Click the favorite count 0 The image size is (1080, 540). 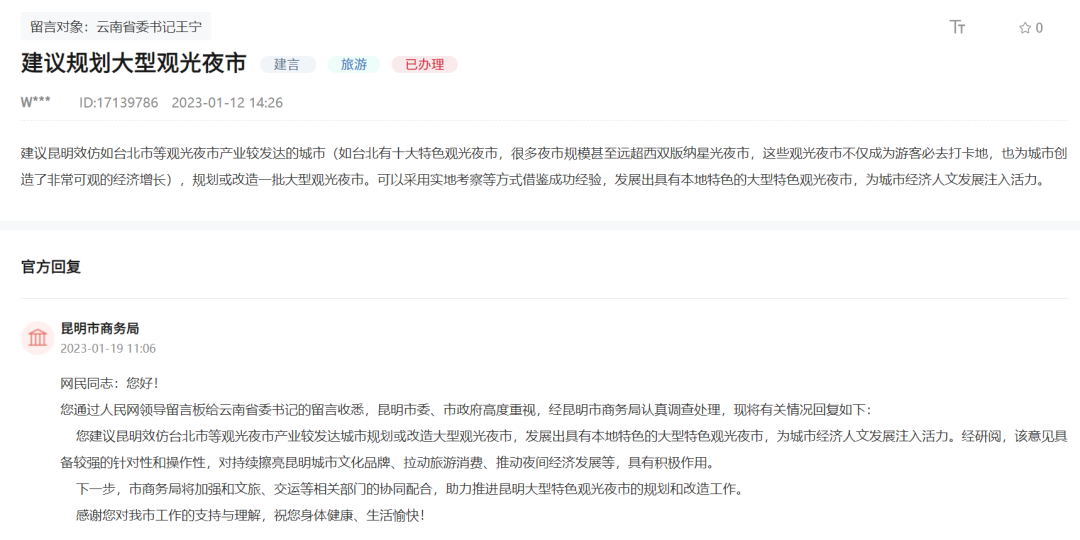point(1039,28)
